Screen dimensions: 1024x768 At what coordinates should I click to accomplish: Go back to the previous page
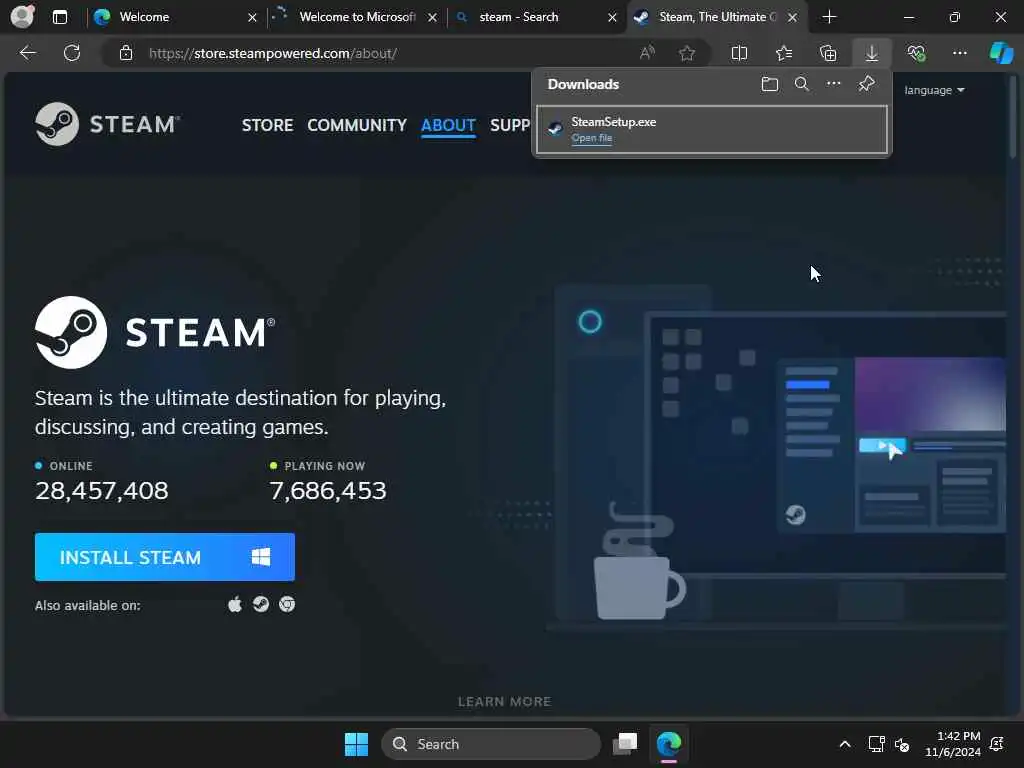(27, 53)
